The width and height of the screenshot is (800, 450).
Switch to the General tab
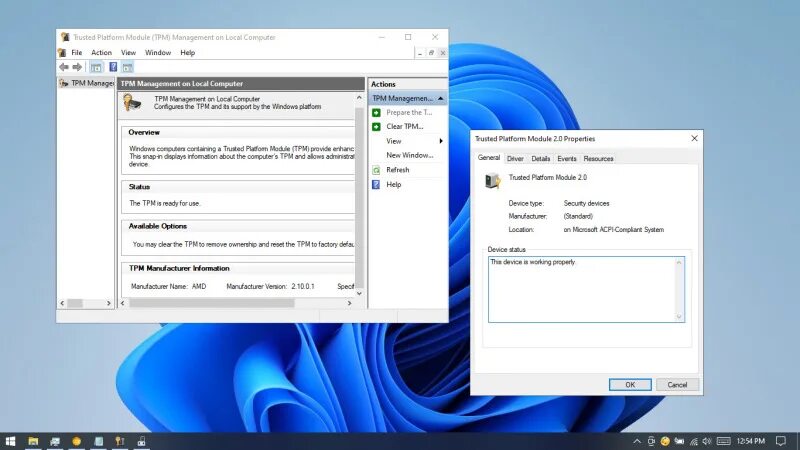coord(488,158)
